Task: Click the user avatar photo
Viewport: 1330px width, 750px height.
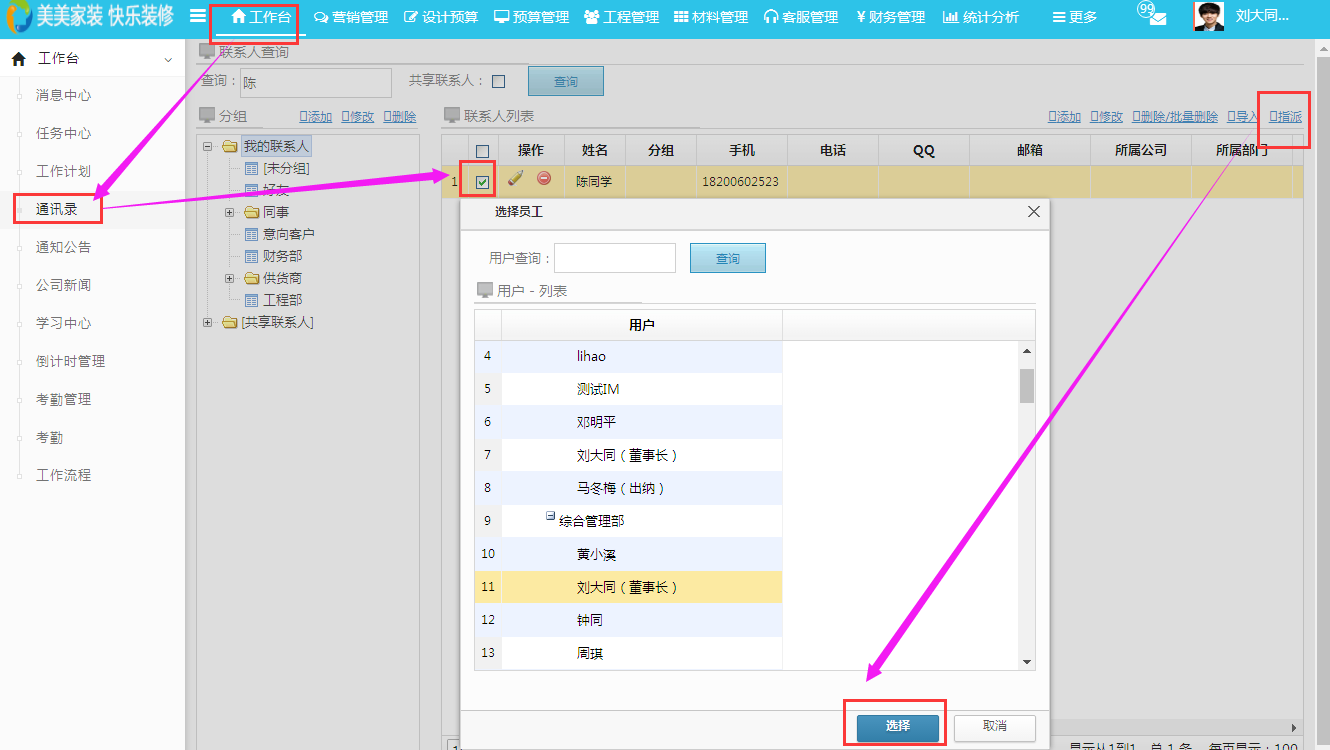Action: pos(1209,17)
